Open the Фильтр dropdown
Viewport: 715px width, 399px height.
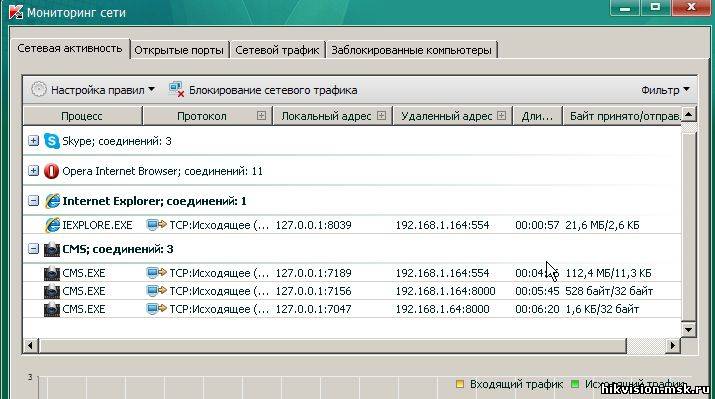665,90
